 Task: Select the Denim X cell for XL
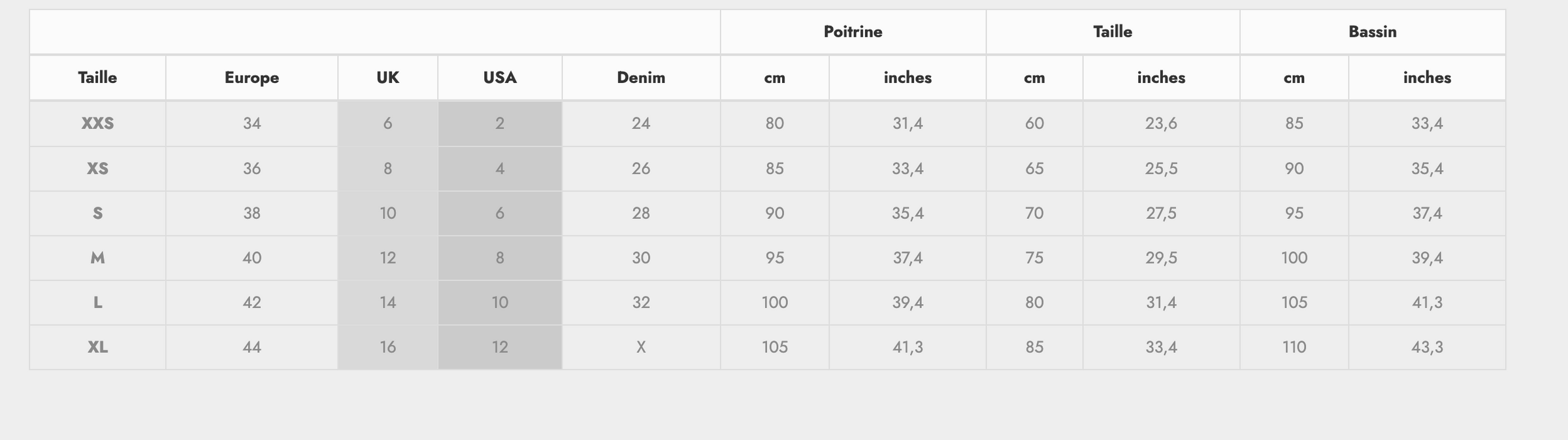point(641,347)
